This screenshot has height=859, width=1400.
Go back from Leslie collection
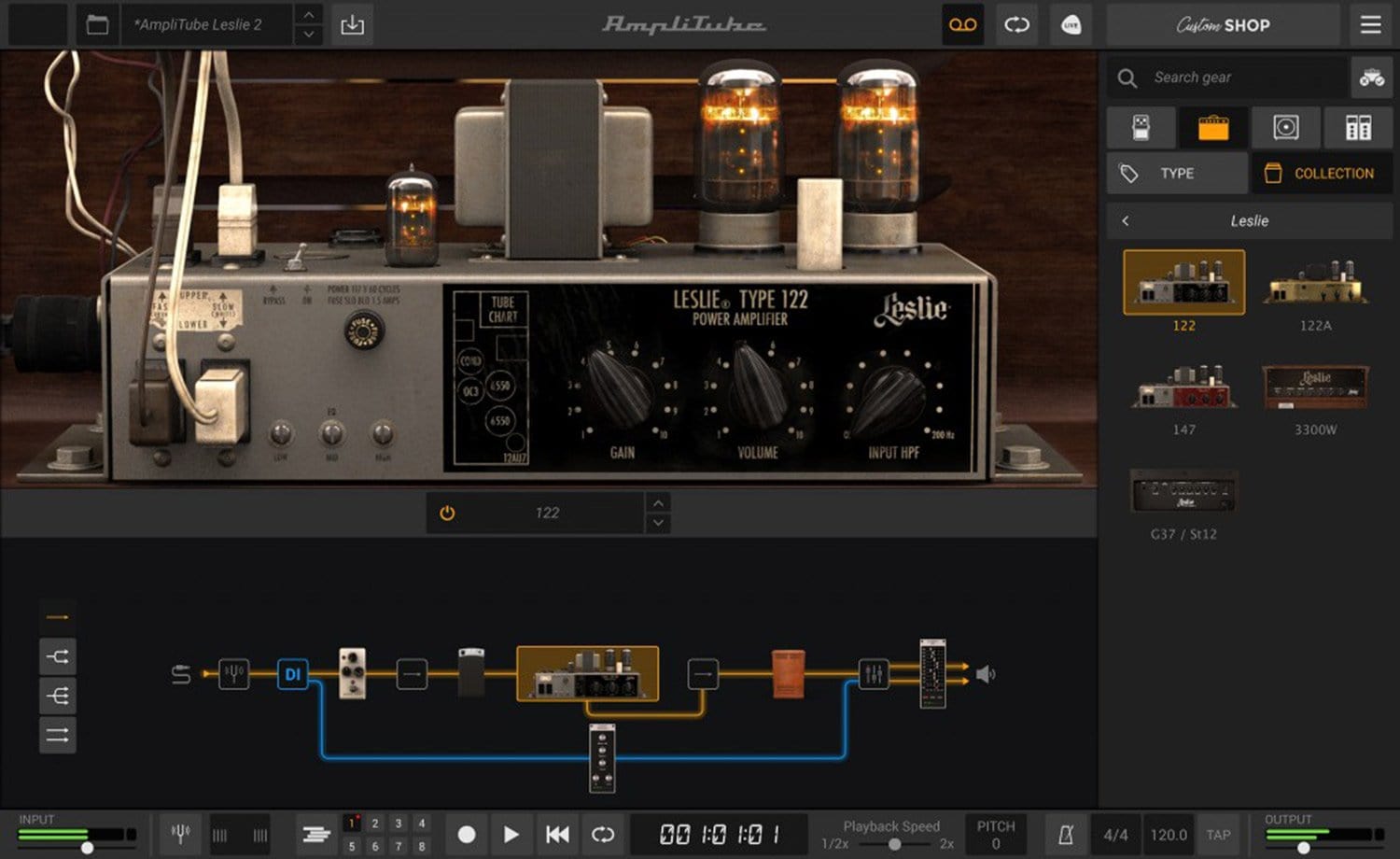[x=1126, y=221]
